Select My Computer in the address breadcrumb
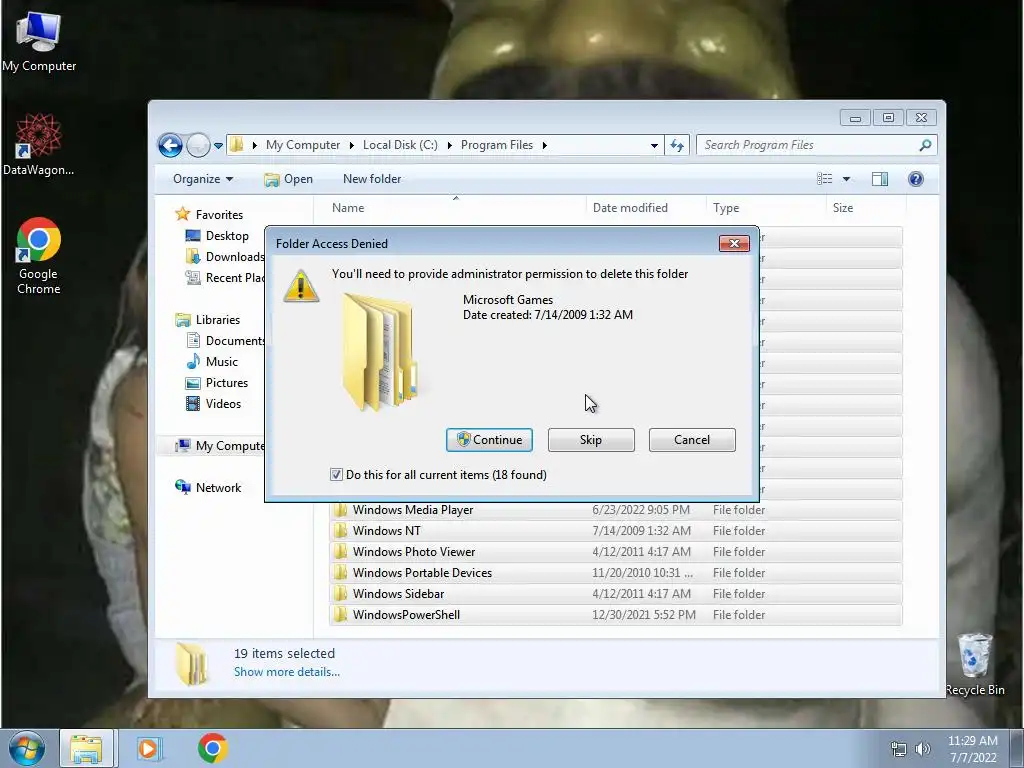1024x768 pixels. pyautogui.click(x=302, y=145)
